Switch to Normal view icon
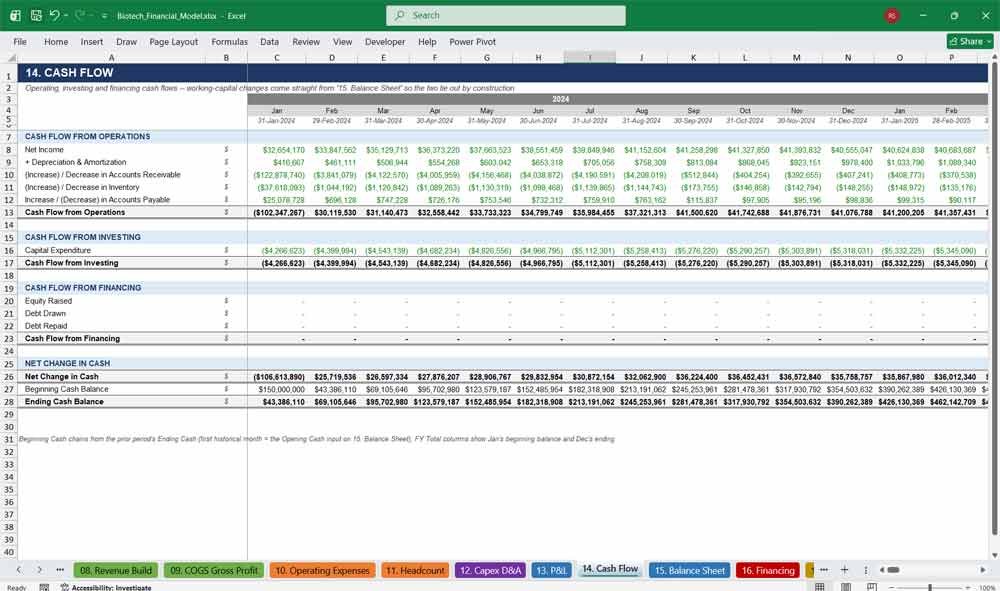Image resolution: width=1000 pixels, height=591 pixels. tap(820, 587)
